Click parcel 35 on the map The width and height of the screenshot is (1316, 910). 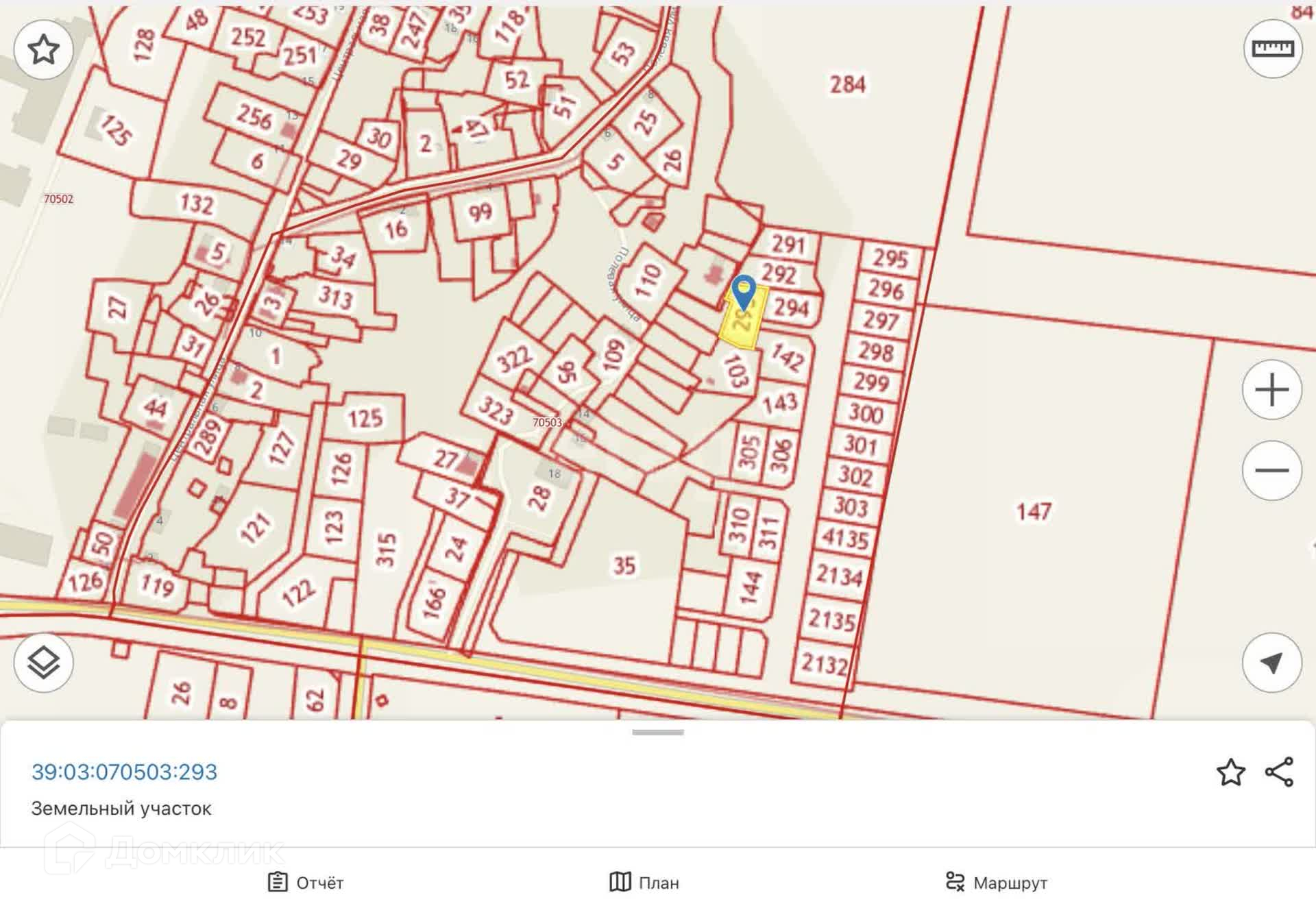[624, 566]
